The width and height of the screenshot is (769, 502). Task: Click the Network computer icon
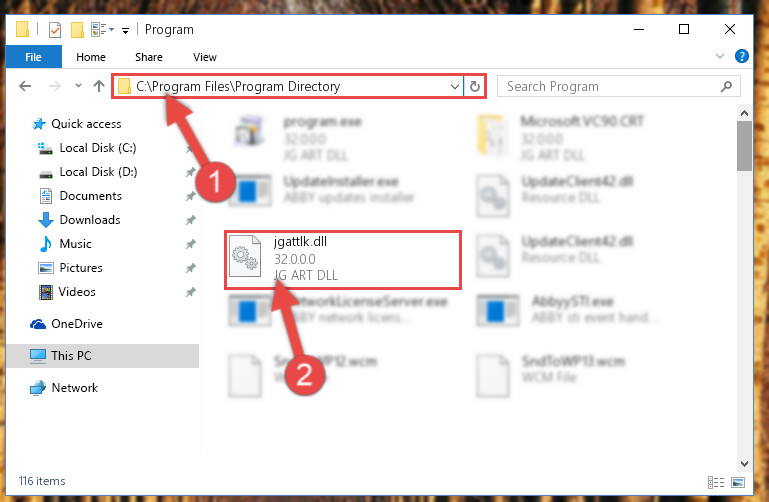[38, 388]
